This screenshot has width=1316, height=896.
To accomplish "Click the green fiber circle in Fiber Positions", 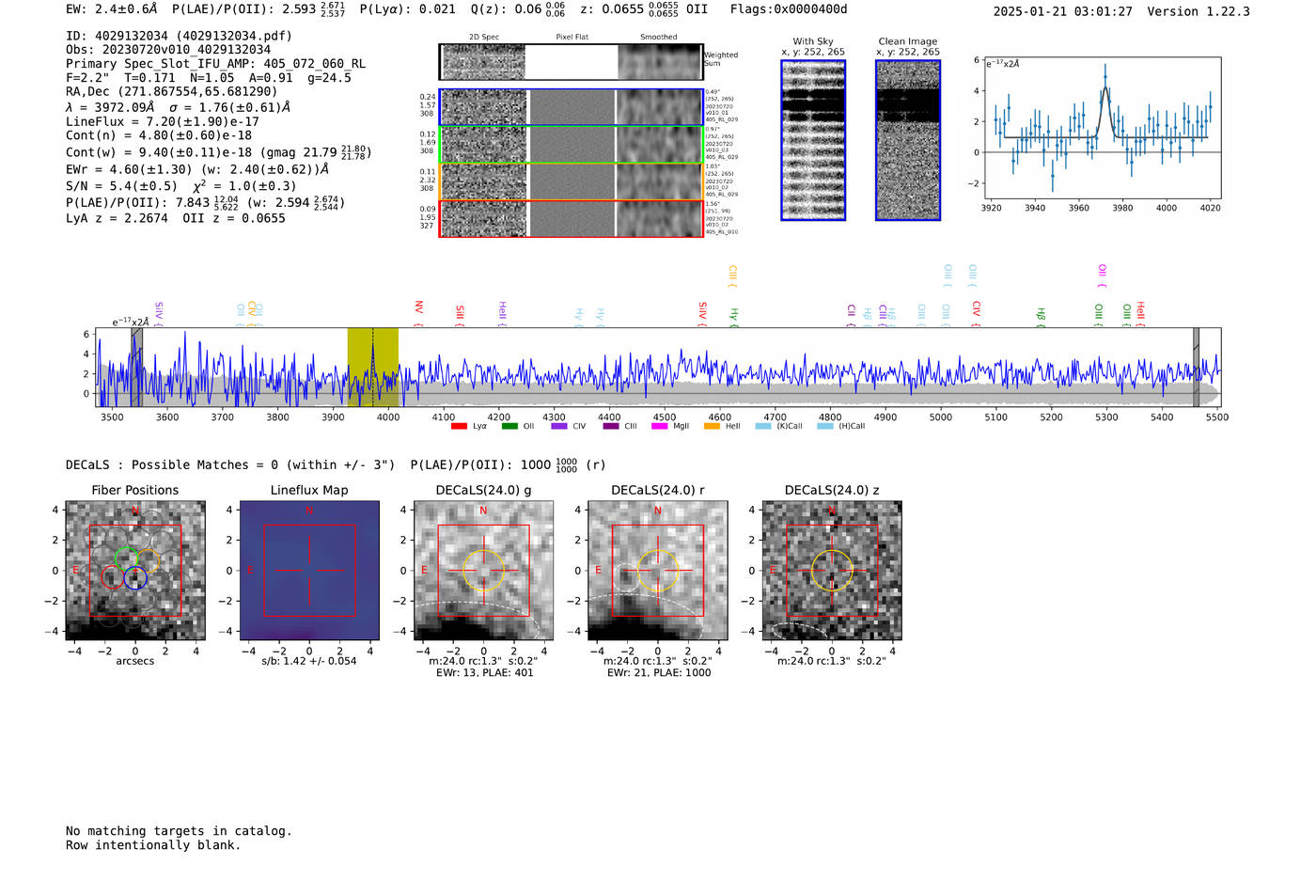I will pos(126,558).
